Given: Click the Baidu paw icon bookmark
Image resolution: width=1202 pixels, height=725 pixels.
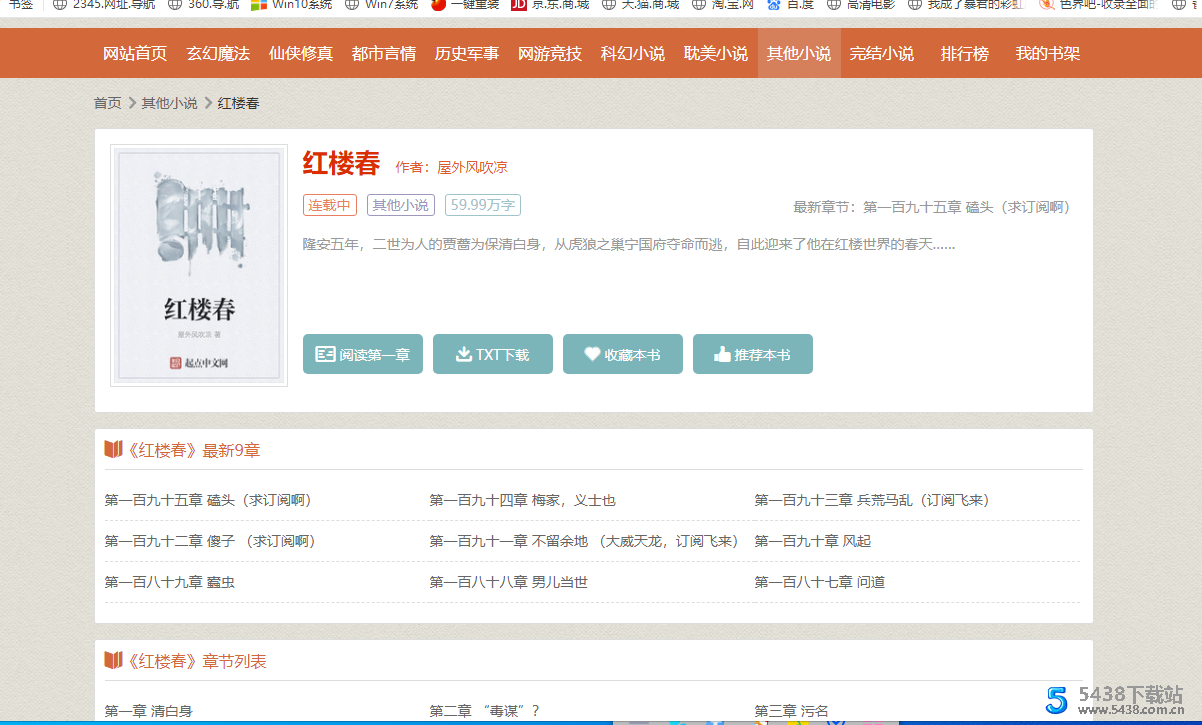Looking at the screenshot, I should pyautogui.click(x=773, y=4).
